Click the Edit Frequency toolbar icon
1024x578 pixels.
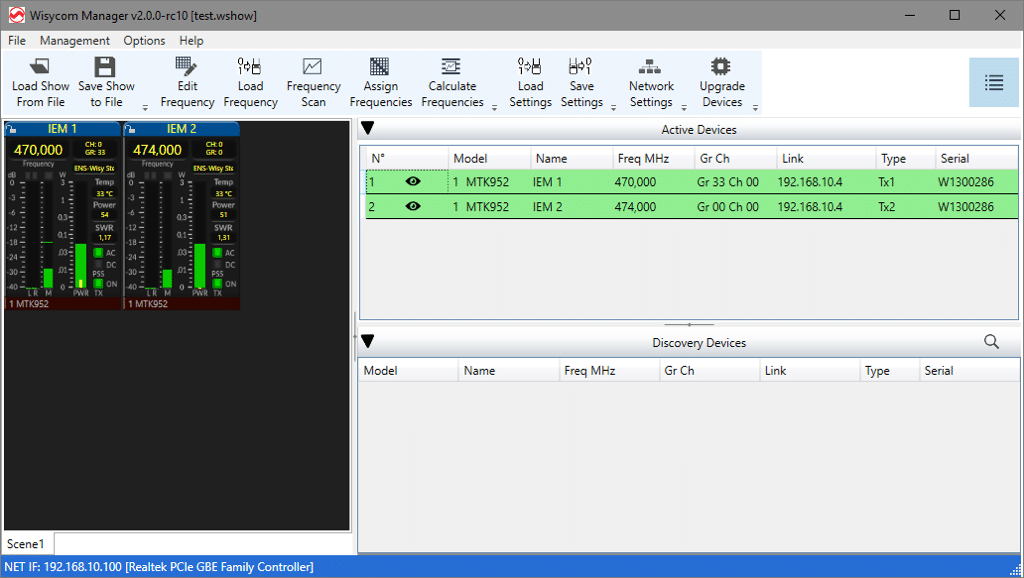coord(187,67)
